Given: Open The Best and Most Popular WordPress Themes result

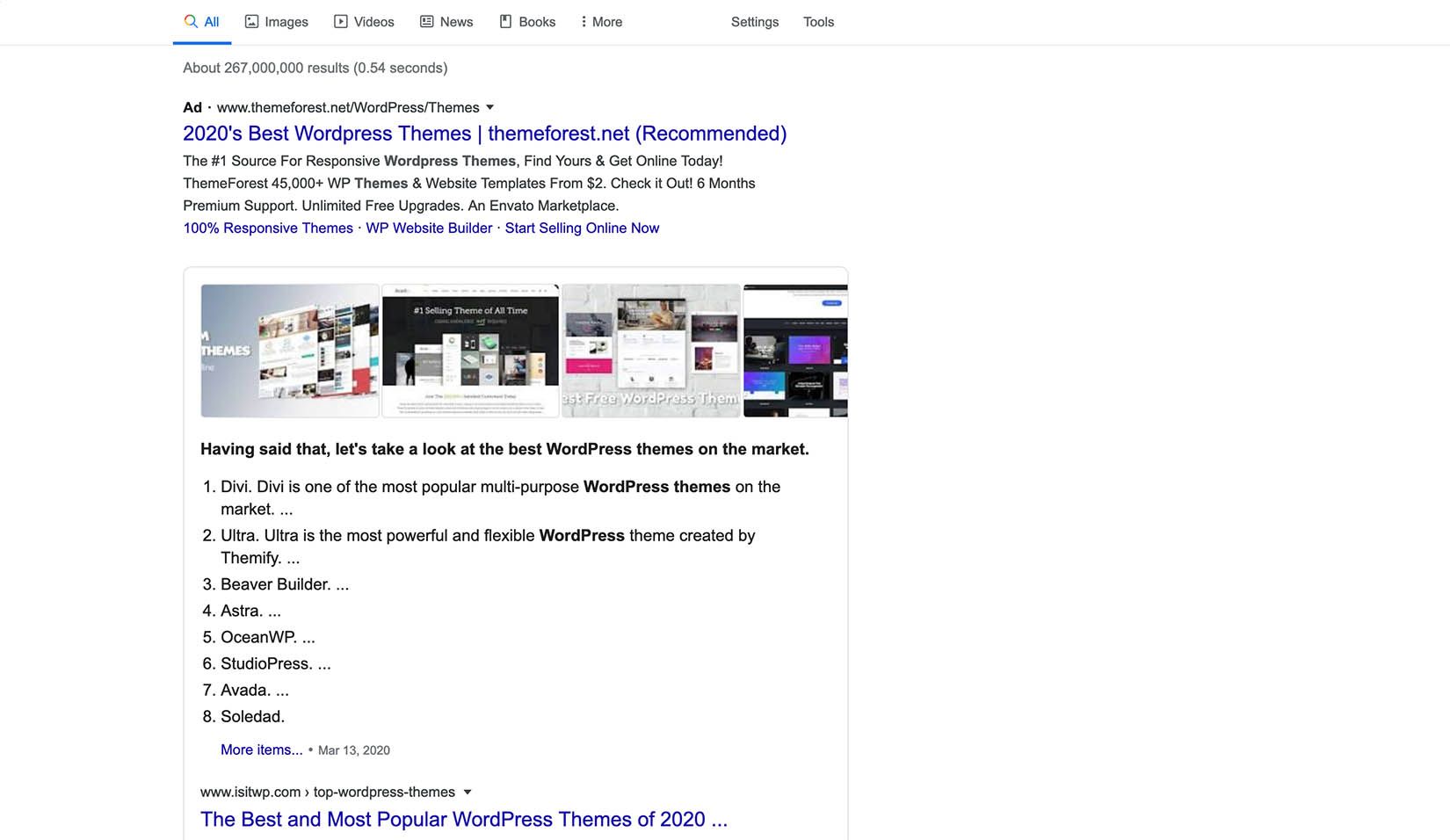Looking at the screenshot, I should pyautogui.click(x=463, y=819).
